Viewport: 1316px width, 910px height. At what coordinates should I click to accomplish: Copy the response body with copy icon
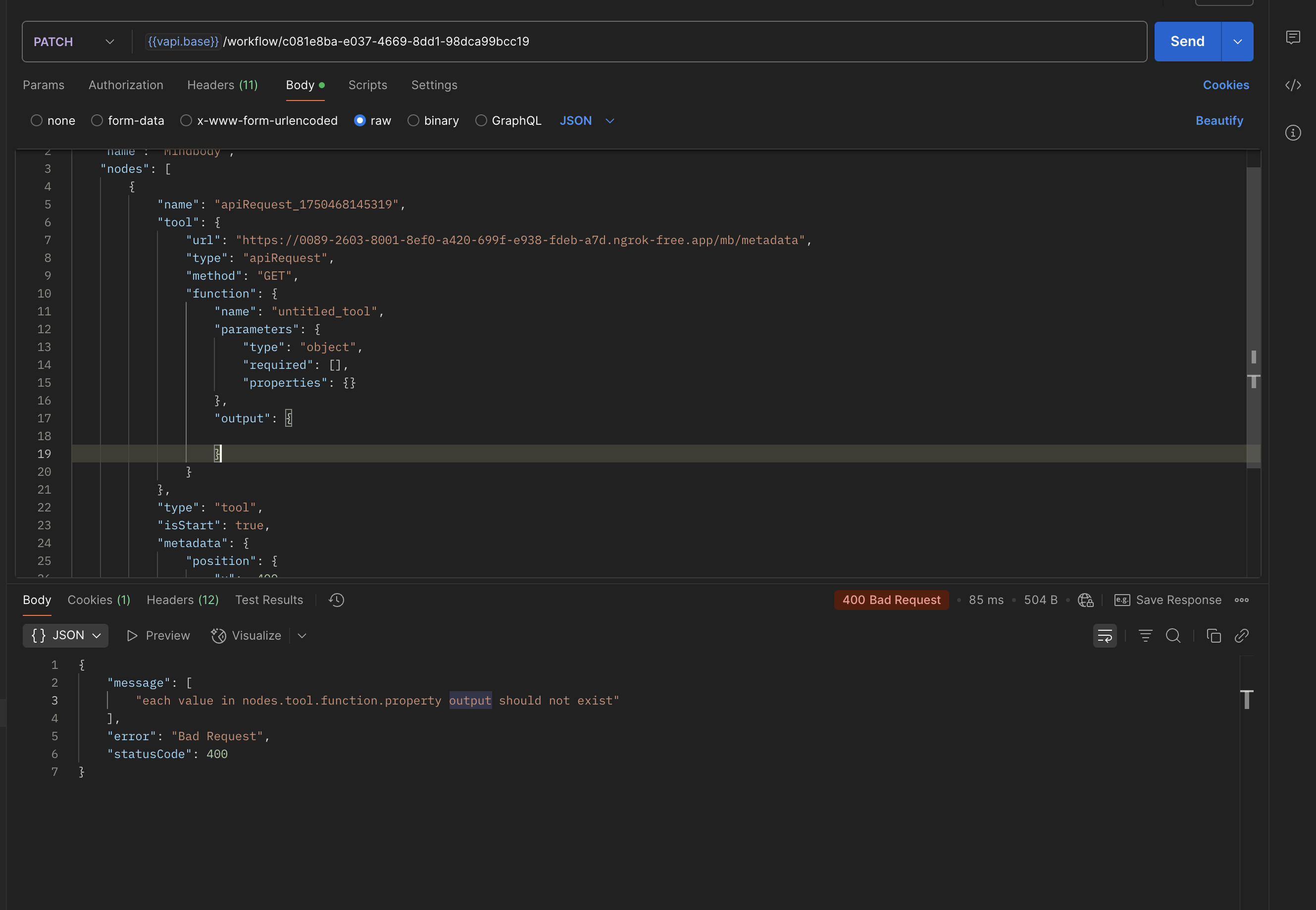pos(1214,635)
